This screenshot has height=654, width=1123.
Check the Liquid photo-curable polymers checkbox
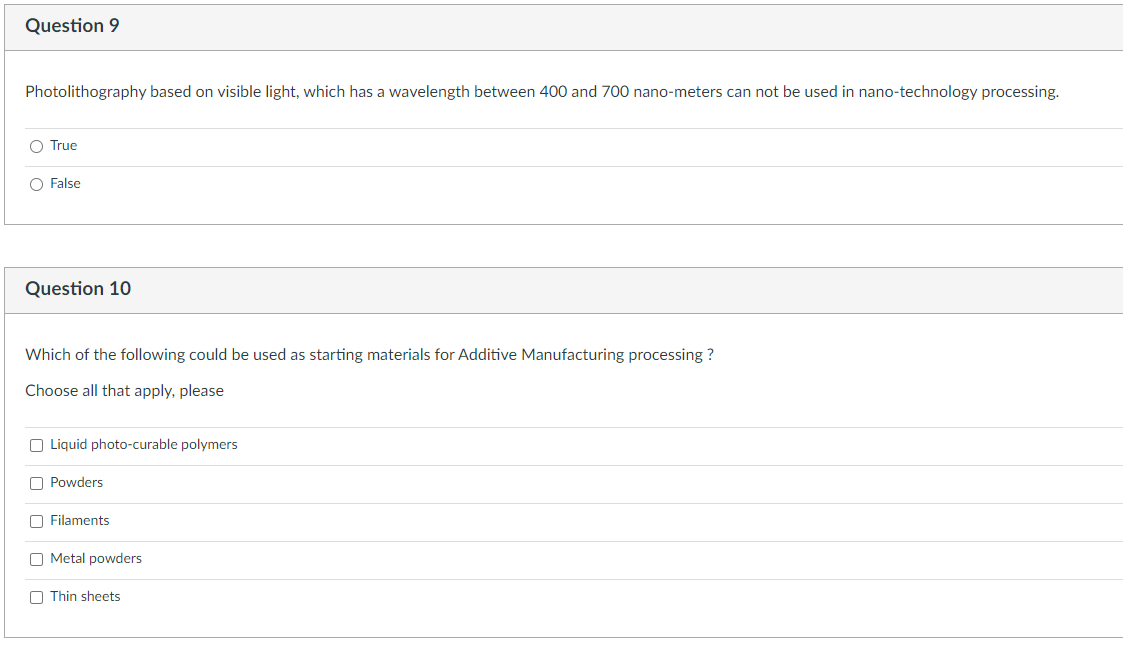[37, 445]
